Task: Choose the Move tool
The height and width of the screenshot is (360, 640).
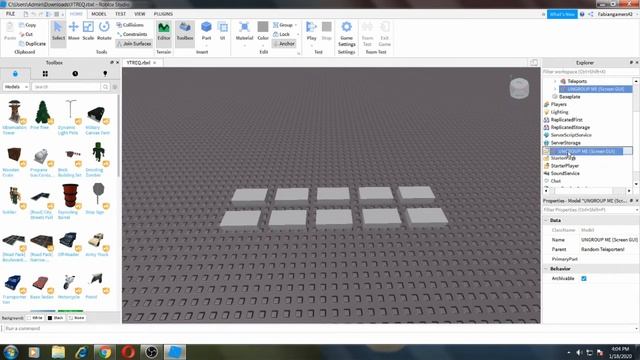Action: [73, 31]
